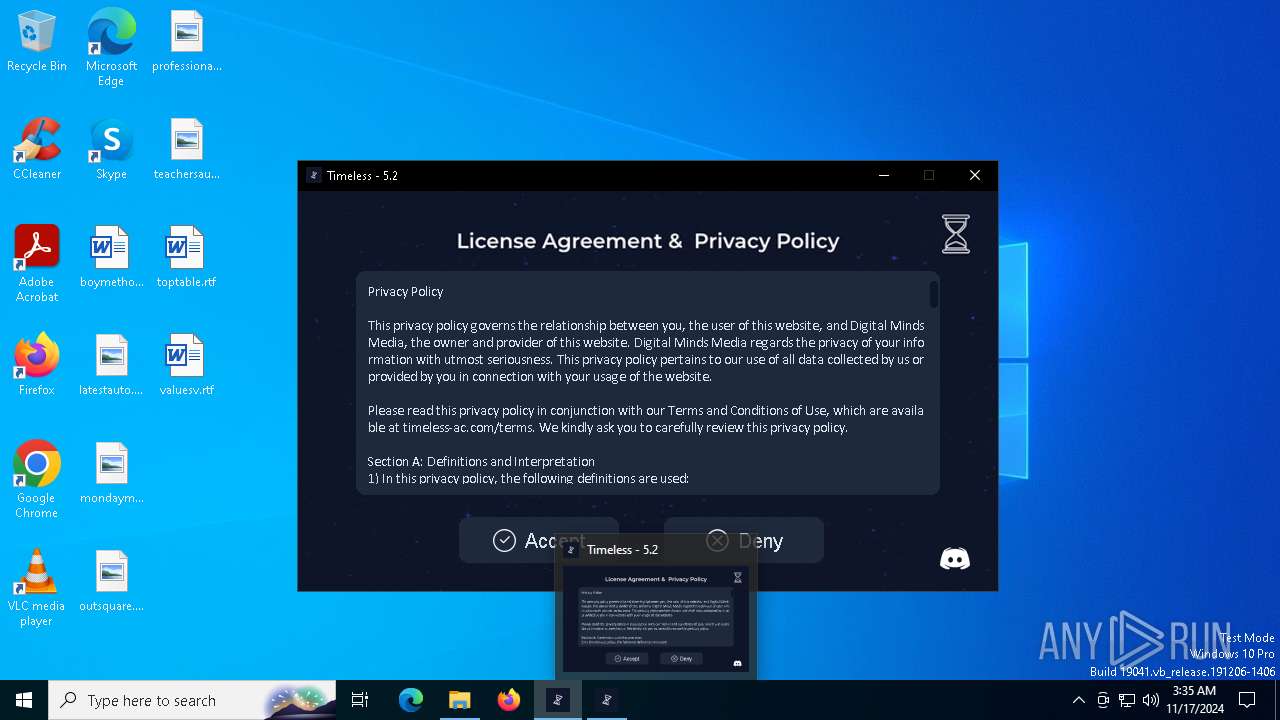
Task: Launch Firefox from the taskbar
Action: [x=509, y=700]
